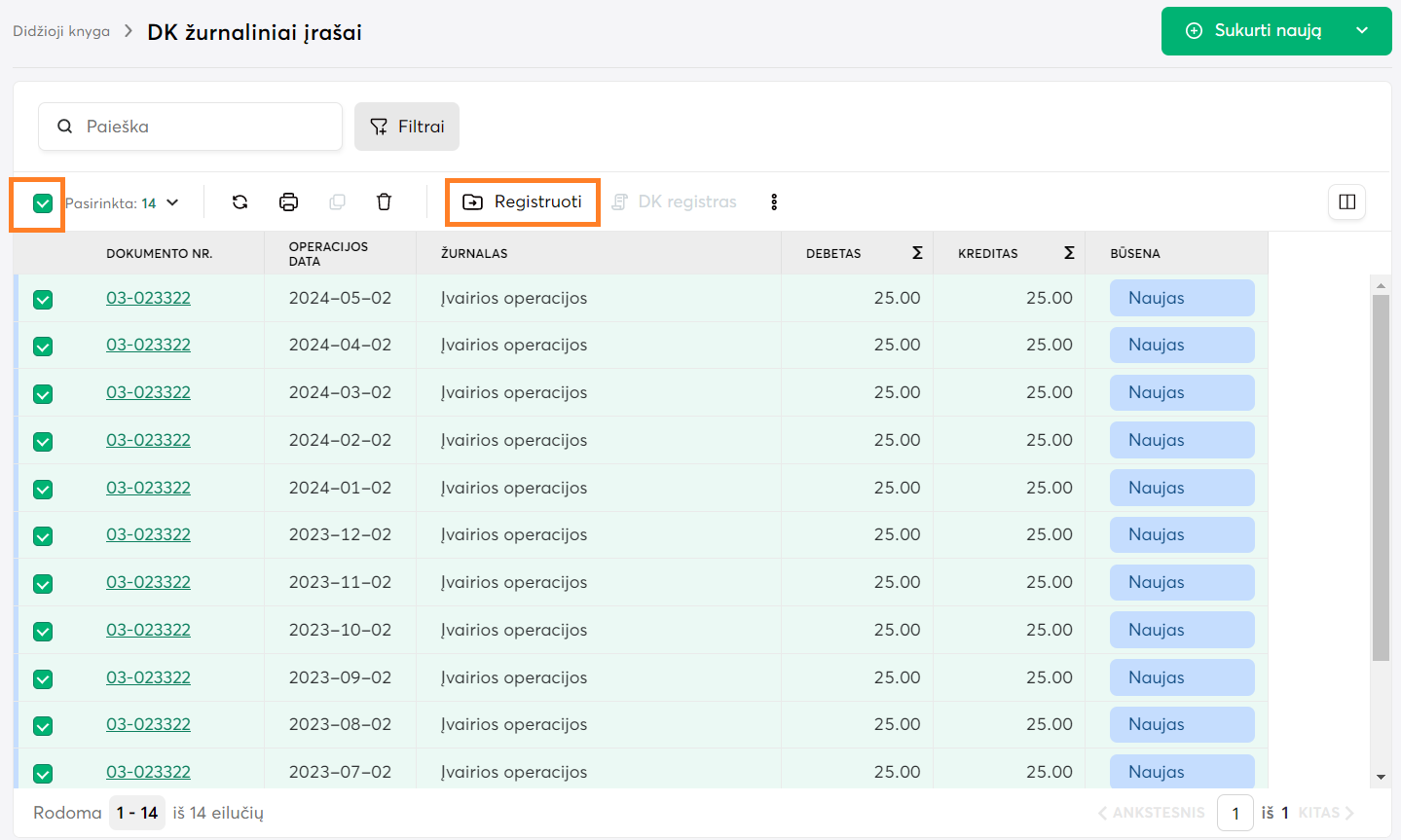Click the Kreditas sum sigma icon
1401x840 pixels.
(1069, 253)
